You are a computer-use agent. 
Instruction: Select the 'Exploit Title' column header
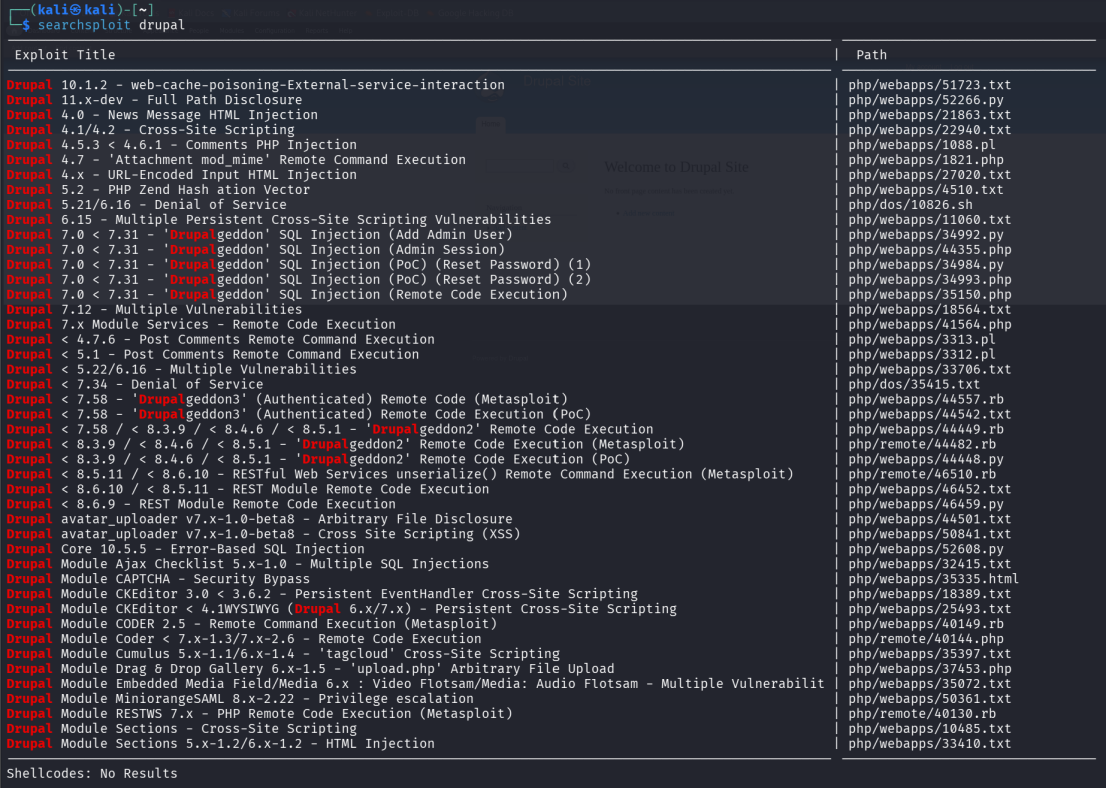click(65, 55)
